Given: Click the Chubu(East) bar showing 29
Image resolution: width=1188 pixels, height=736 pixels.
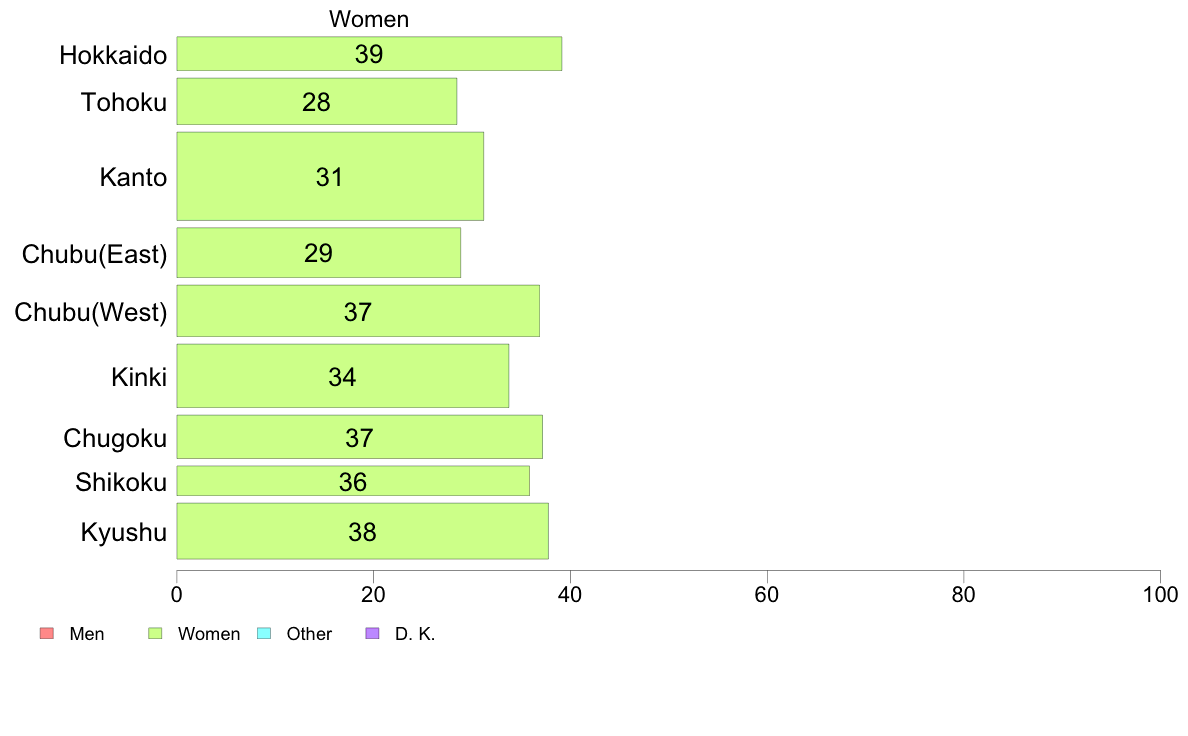Looking at the screenshot, I should point(318,253).
